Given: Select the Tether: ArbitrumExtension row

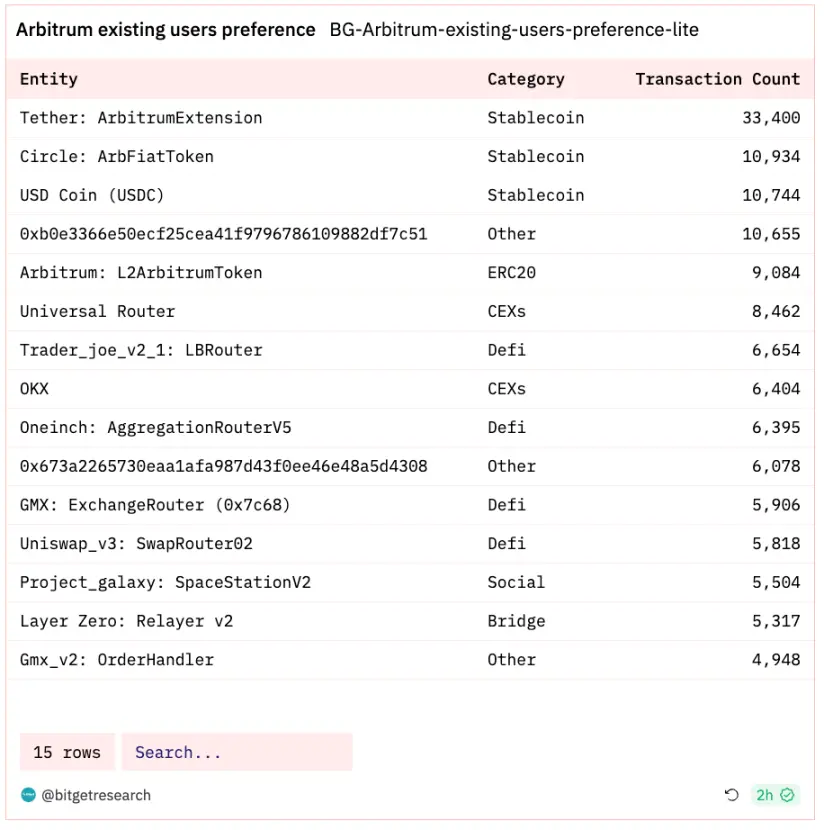Looking at the screenshot, I should coord(141,118).
